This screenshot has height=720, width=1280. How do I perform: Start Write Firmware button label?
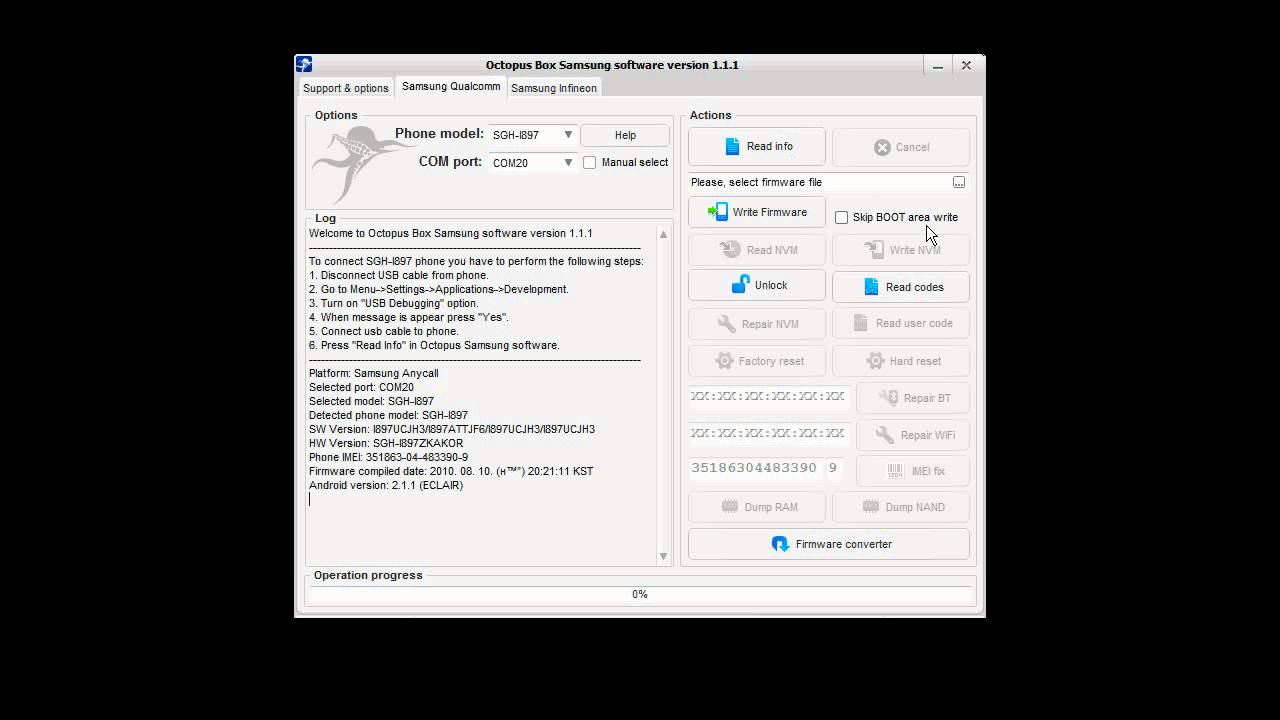(x=770, y=212)
